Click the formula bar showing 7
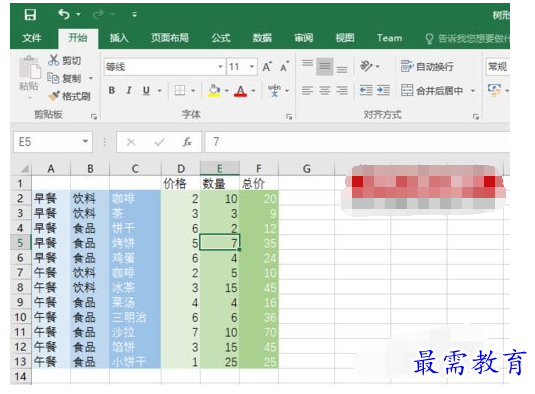 click(357, 142)
